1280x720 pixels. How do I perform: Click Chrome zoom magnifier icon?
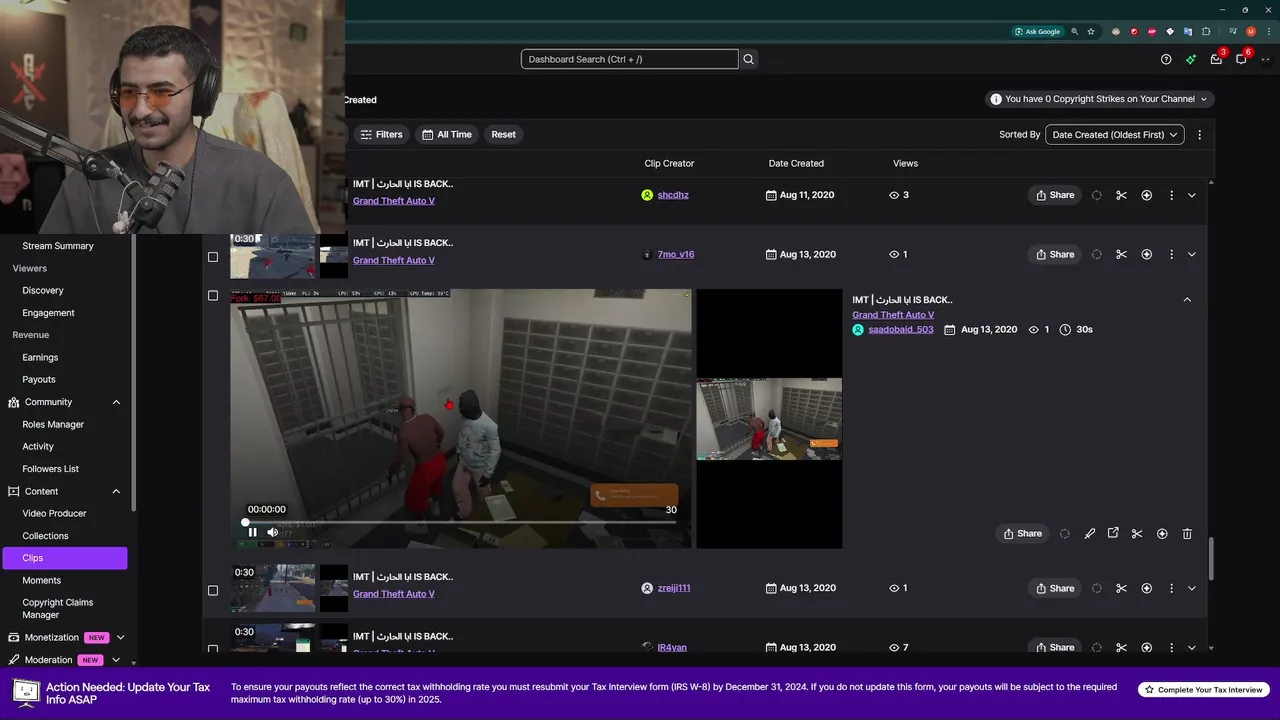click(x=1075, y=31)
